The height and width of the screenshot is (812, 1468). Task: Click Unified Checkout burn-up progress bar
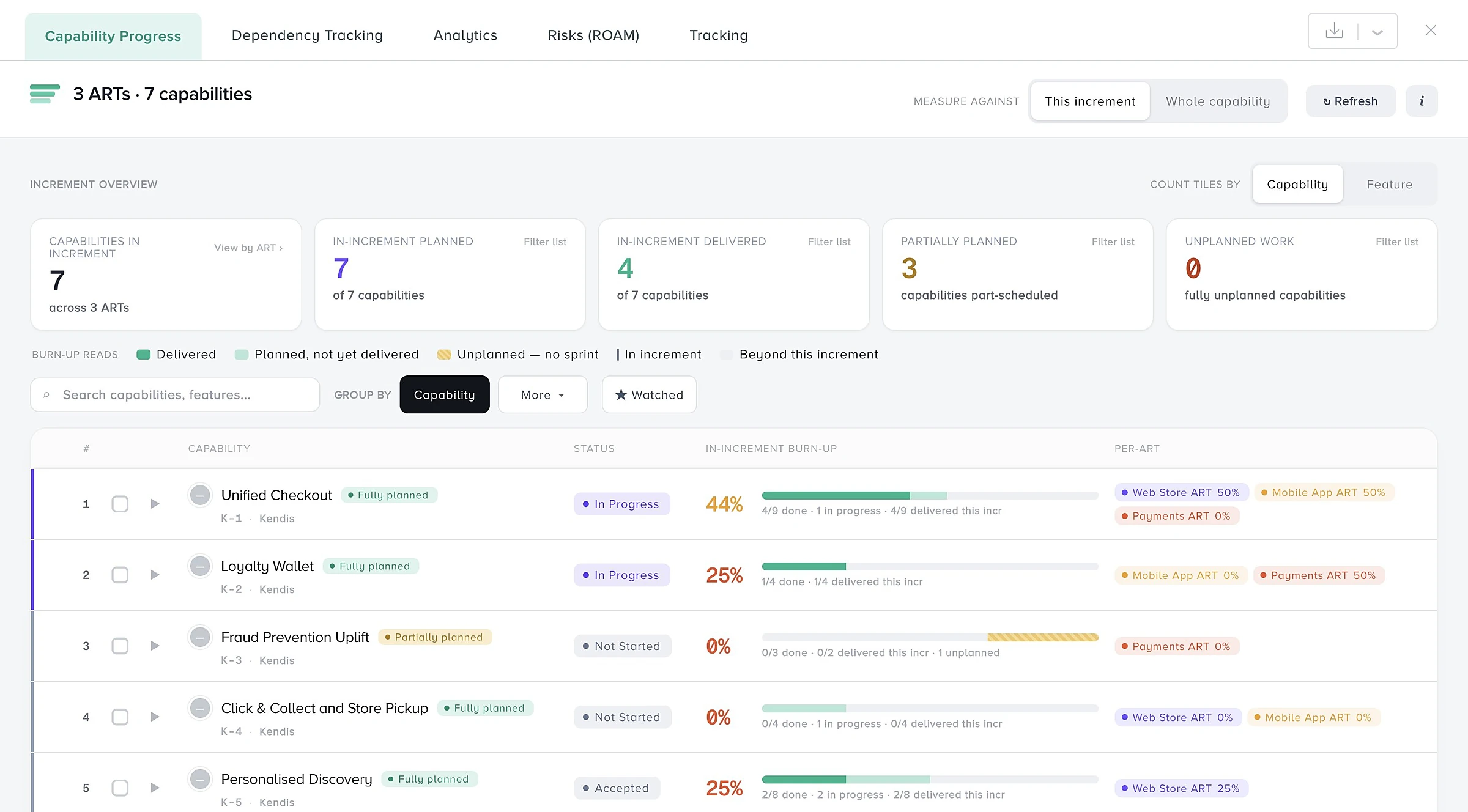coord(930,495)
